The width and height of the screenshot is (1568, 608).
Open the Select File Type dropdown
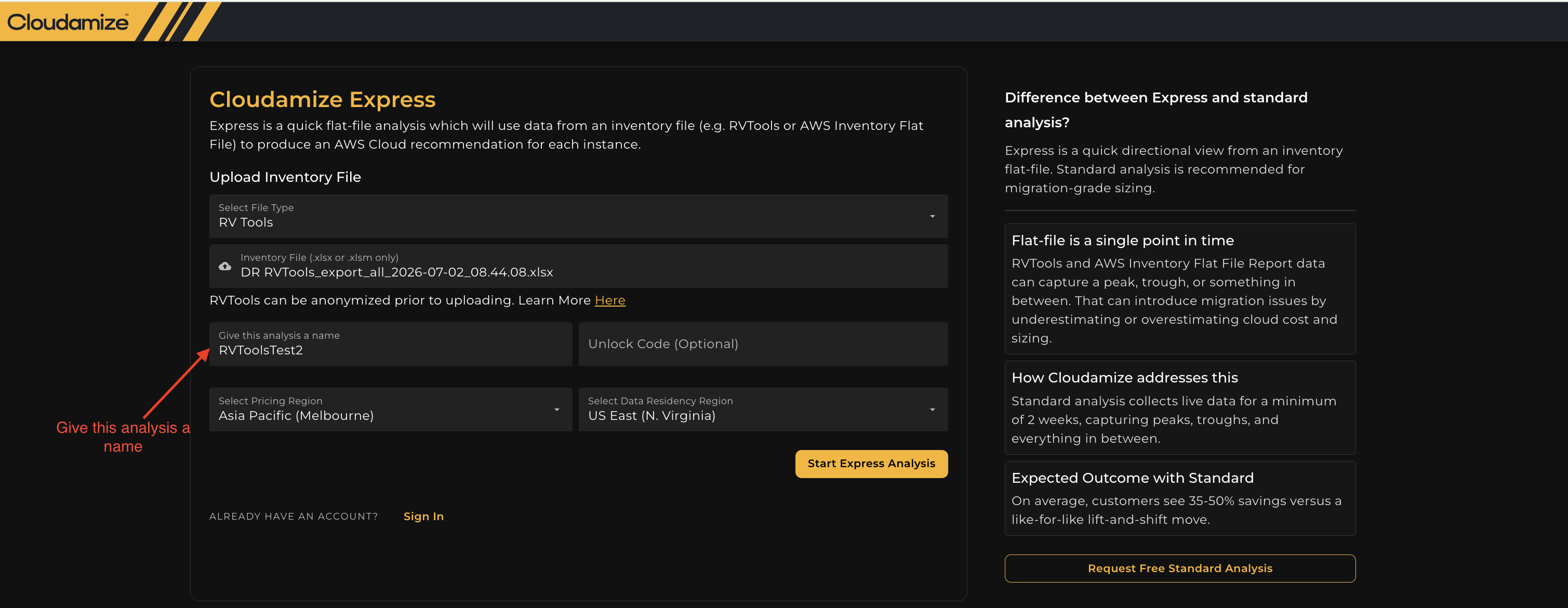coord(578,216)
